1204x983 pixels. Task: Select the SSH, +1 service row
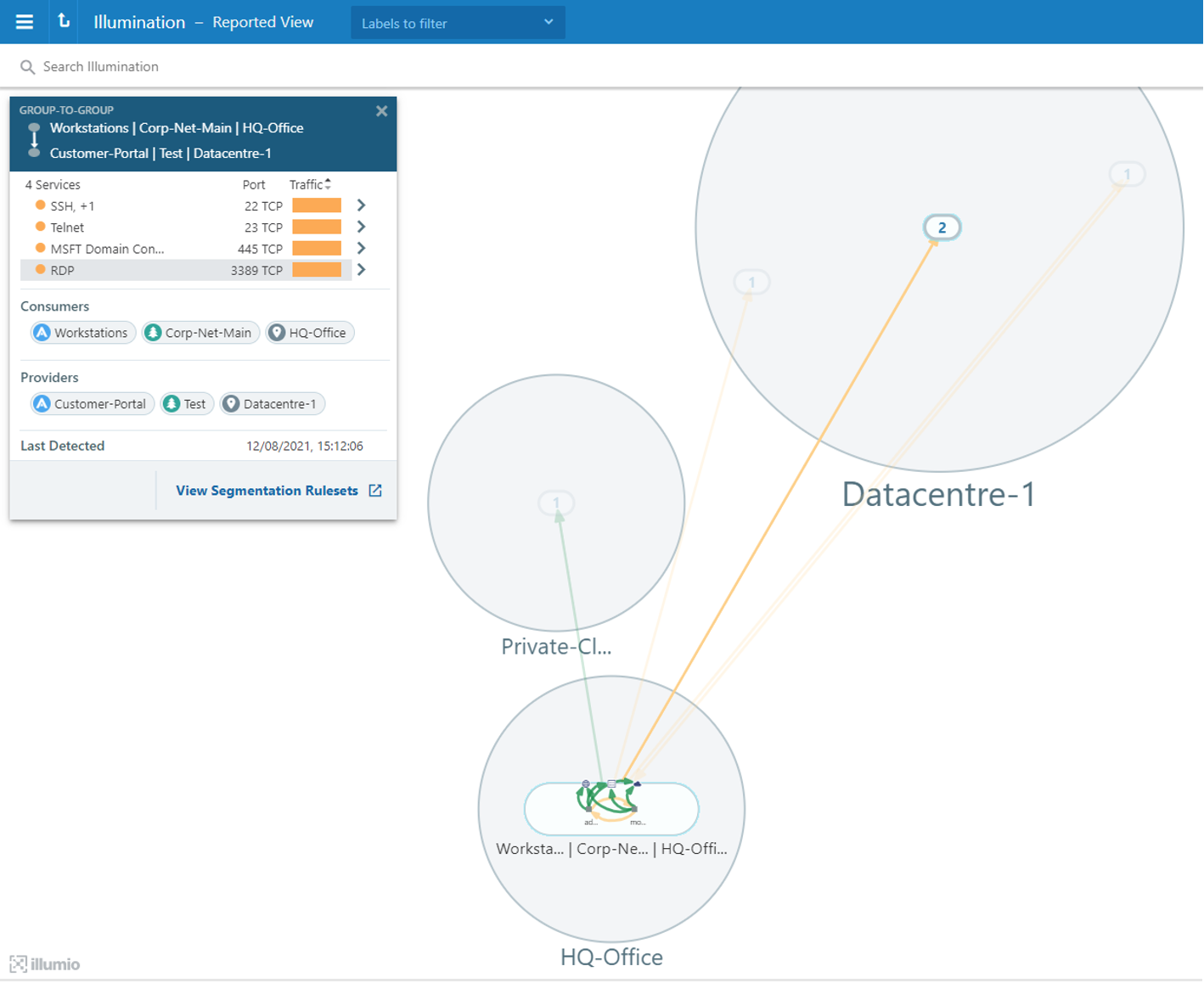(x=185, y=205)
